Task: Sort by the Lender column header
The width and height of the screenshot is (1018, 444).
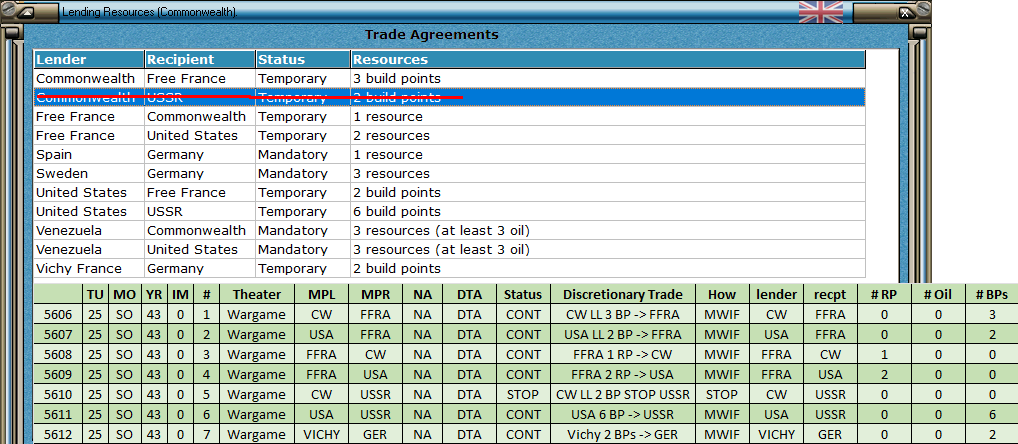Action: pos(89,60)
